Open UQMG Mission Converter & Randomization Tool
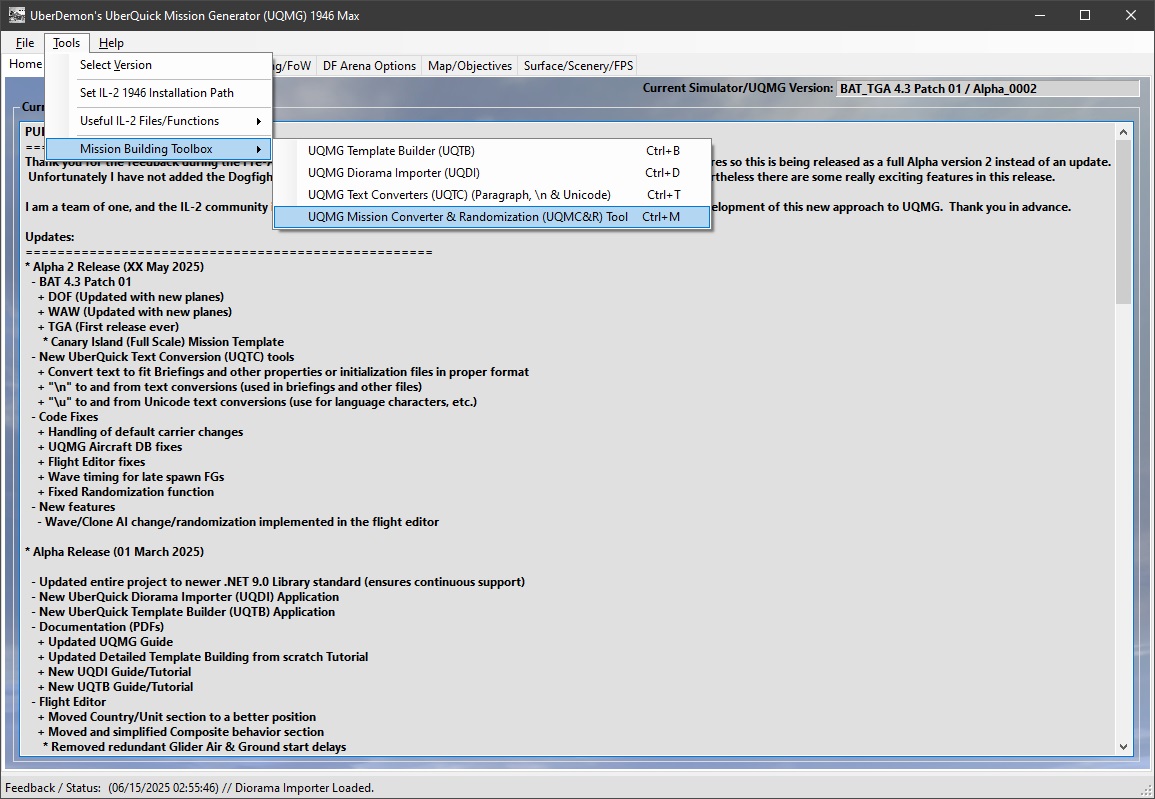 coord(491,217)
